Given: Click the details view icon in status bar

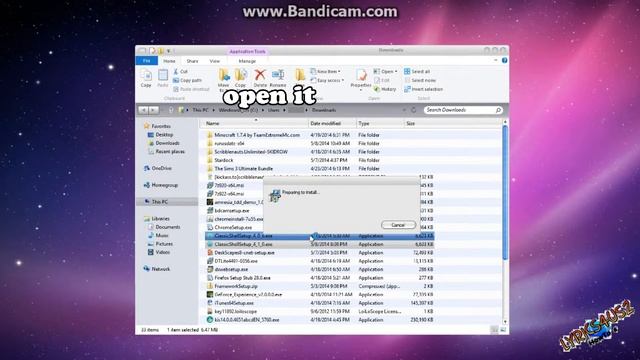Looking at the screenshot, I should tap(494, 330).
